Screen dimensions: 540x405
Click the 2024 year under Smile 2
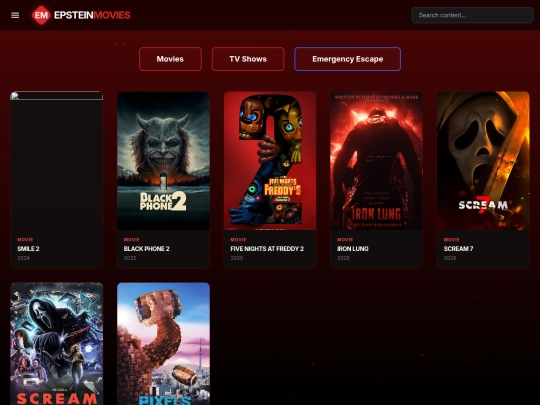tap(23, 258)
